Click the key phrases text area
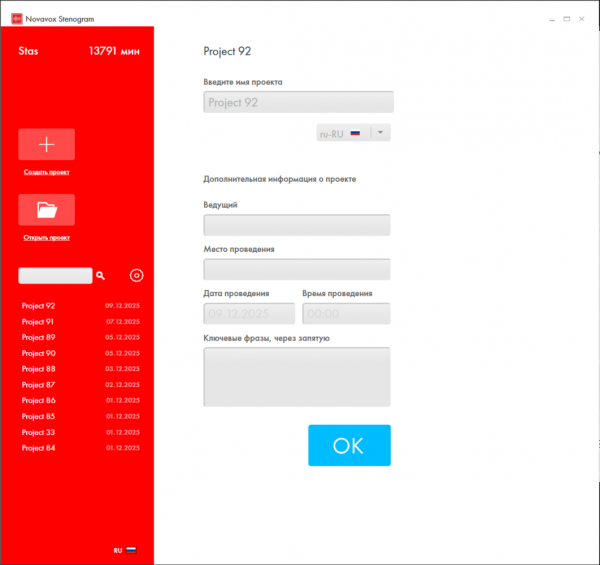600x565 pixels. 296,376
